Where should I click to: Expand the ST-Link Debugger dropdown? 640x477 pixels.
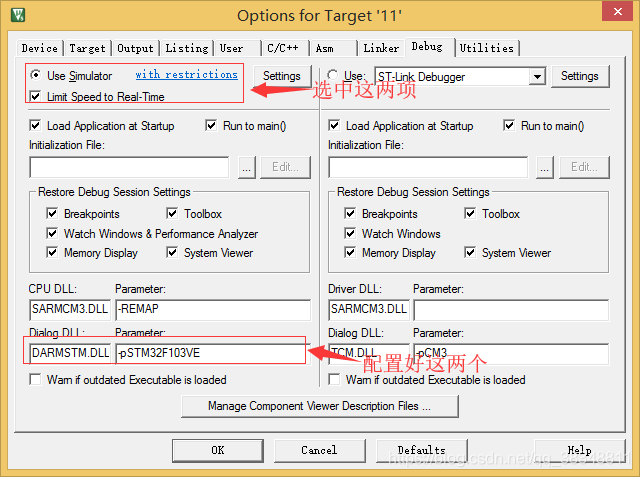pos(537,76)
